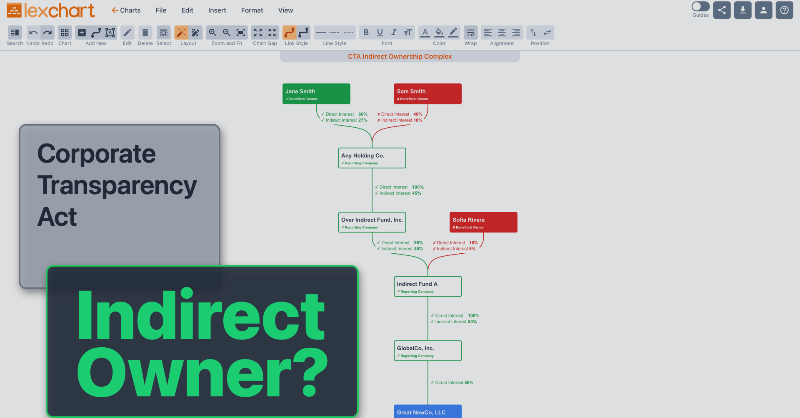This screenshot has height=418, width=800.
Task: Select angled link style
Action: [x=304, y=33]
